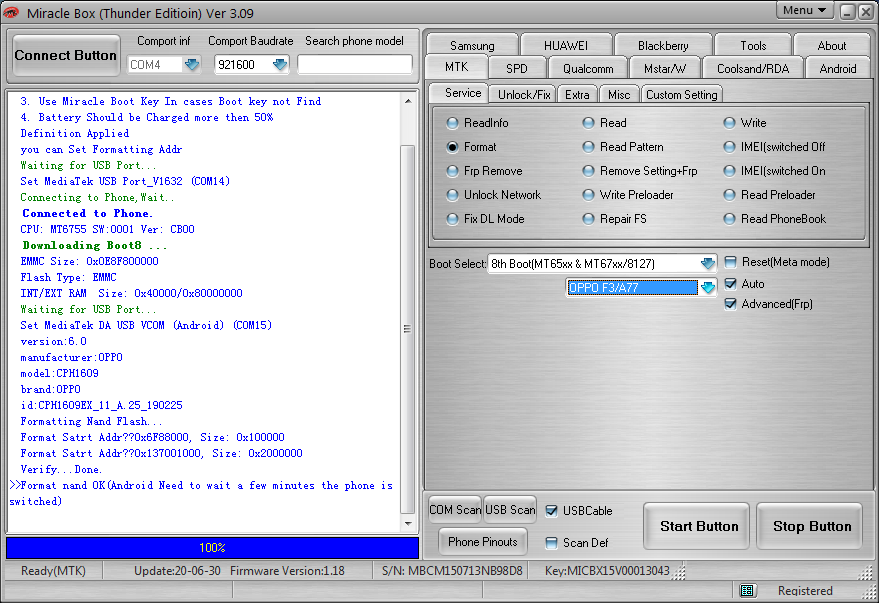This screenshot has width=879, height=603.
Task: Click the USB Scan button
Action: click(x=510, y=509)
